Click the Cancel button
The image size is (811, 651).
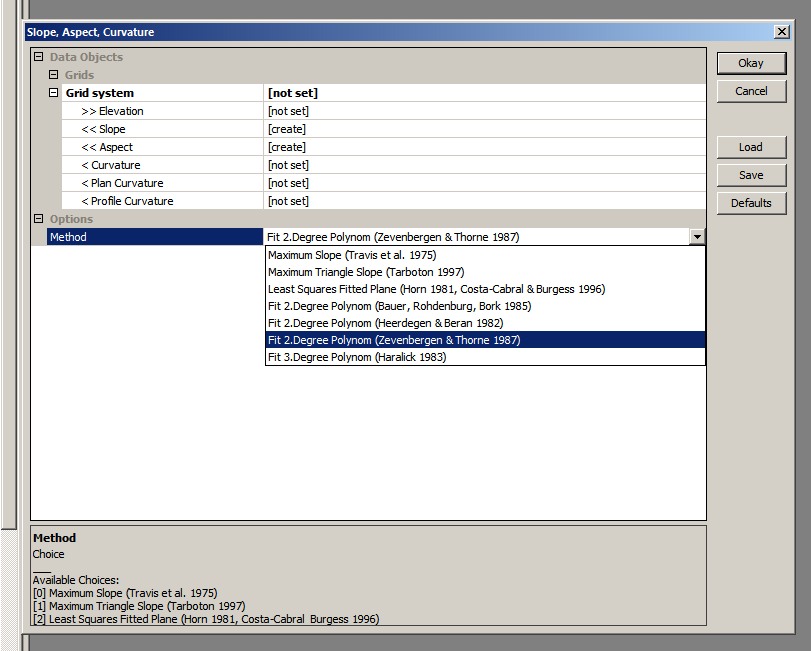click(x=751, y=91)
